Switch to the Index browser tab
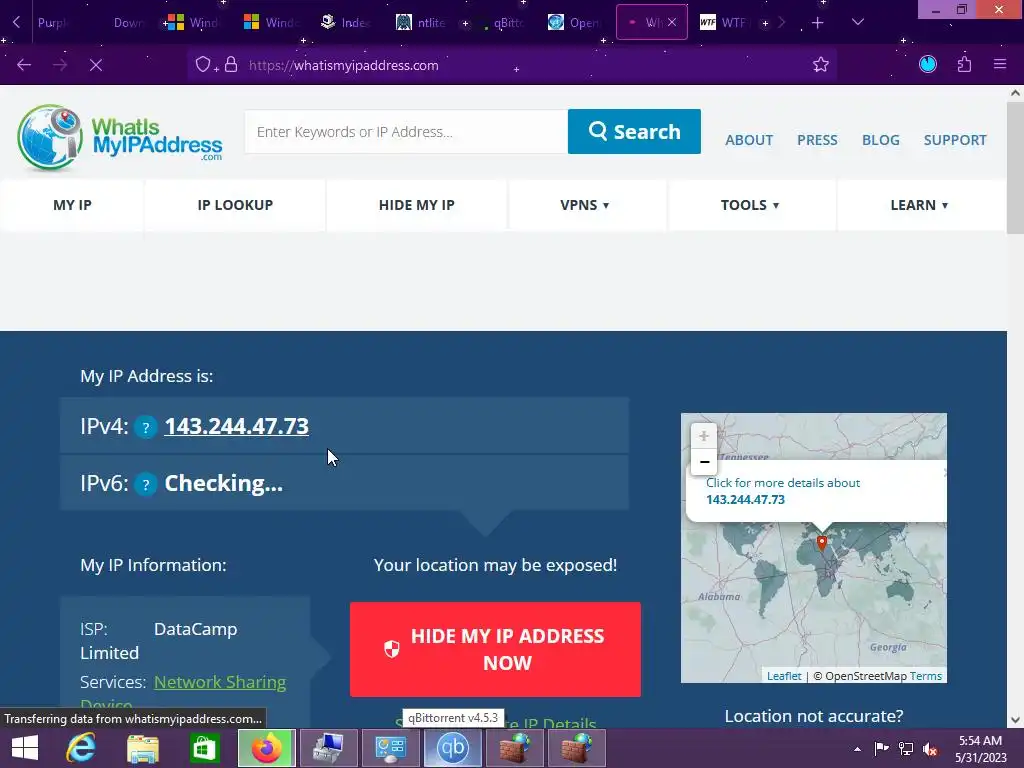The width and height of the screenshot is (1024, 768). (x=345, y=23)
